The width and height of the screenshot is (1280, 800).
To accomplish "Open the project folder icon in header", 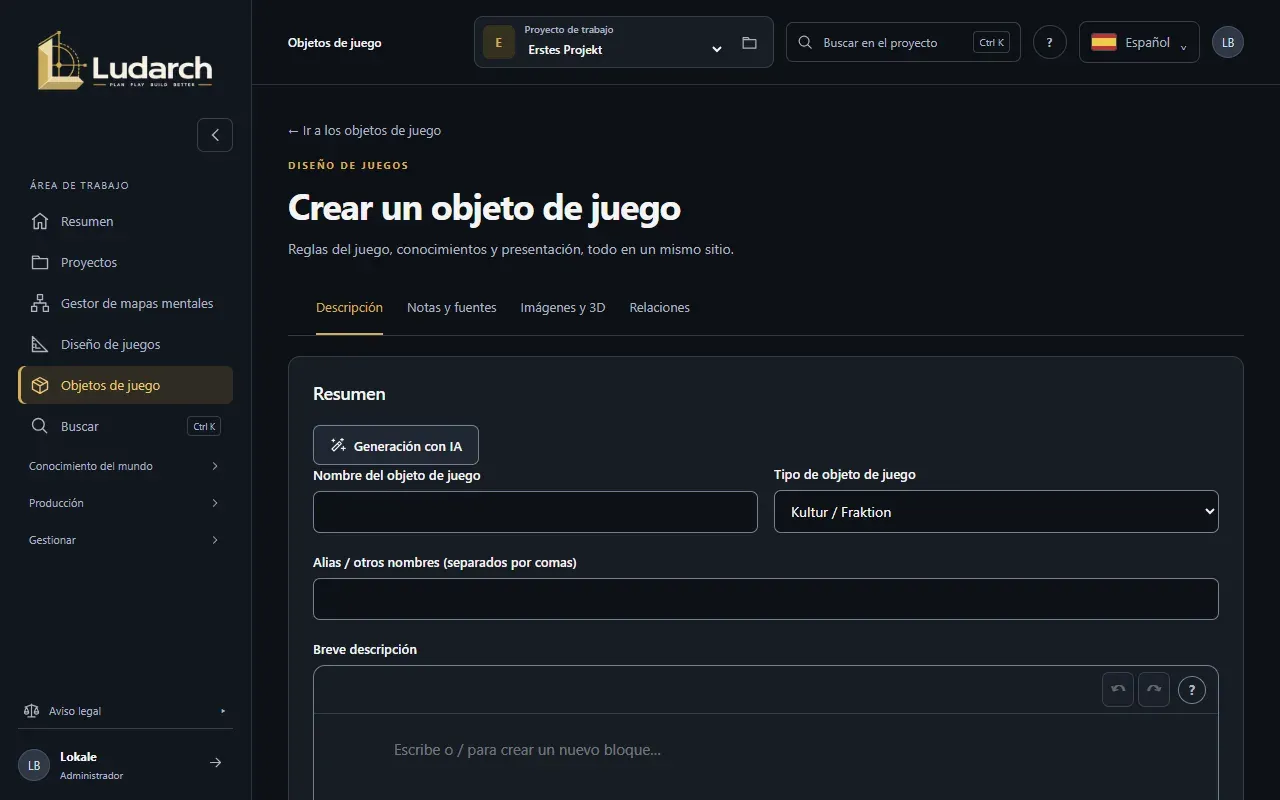I will pos(749,43).
